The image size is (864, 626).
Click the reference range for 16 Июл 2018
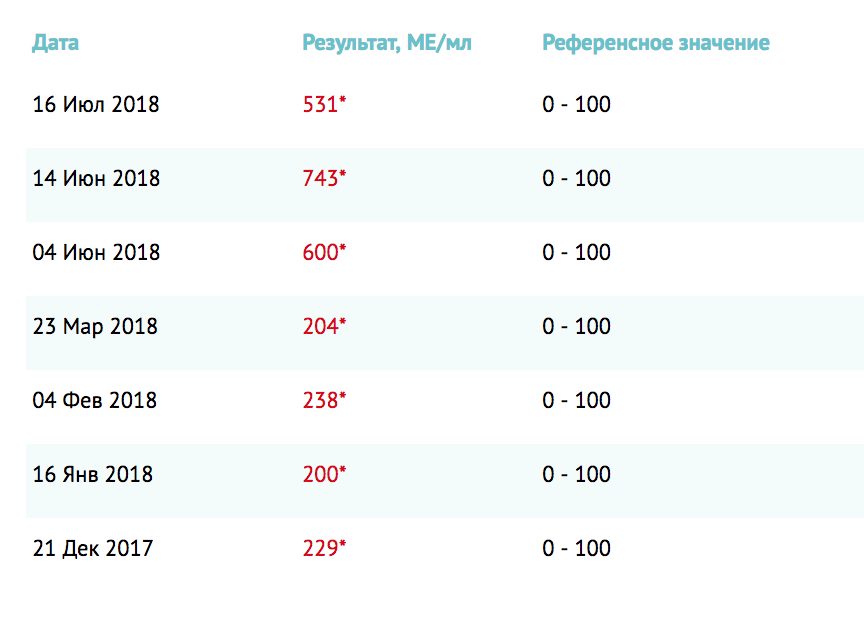(577, 104)
